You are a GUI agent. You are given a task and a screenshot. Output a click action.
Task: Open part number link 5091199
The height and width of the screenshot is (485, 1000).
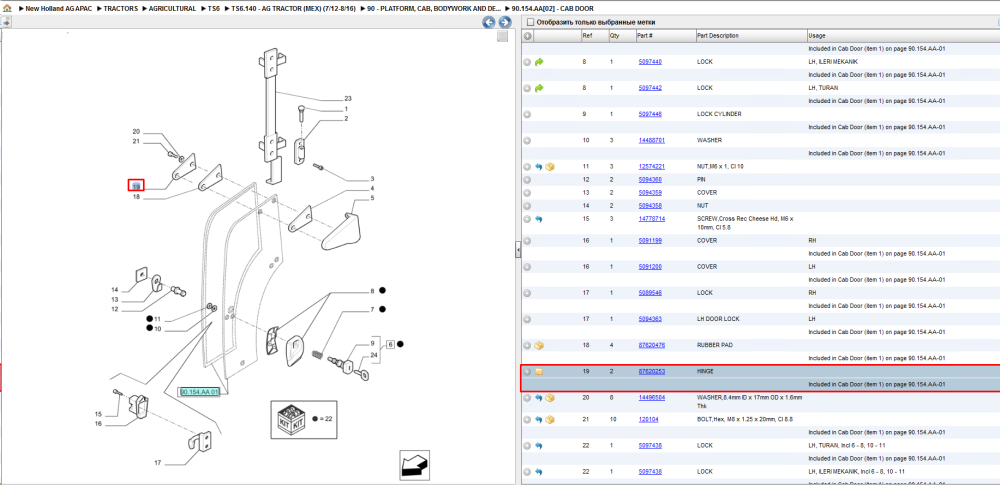click(x=650, y=241)
